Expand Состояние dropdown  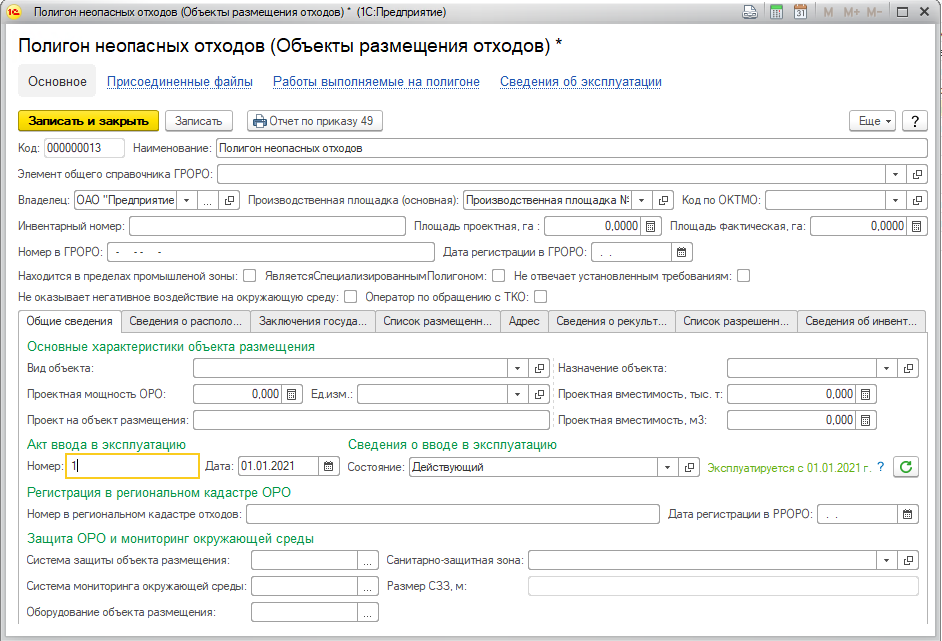pos(667,467)
